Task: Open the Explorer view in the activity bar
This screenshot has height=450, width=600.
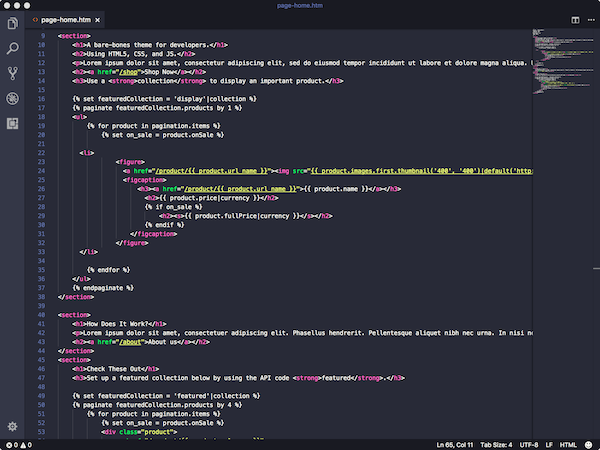Action: [12, 23]
